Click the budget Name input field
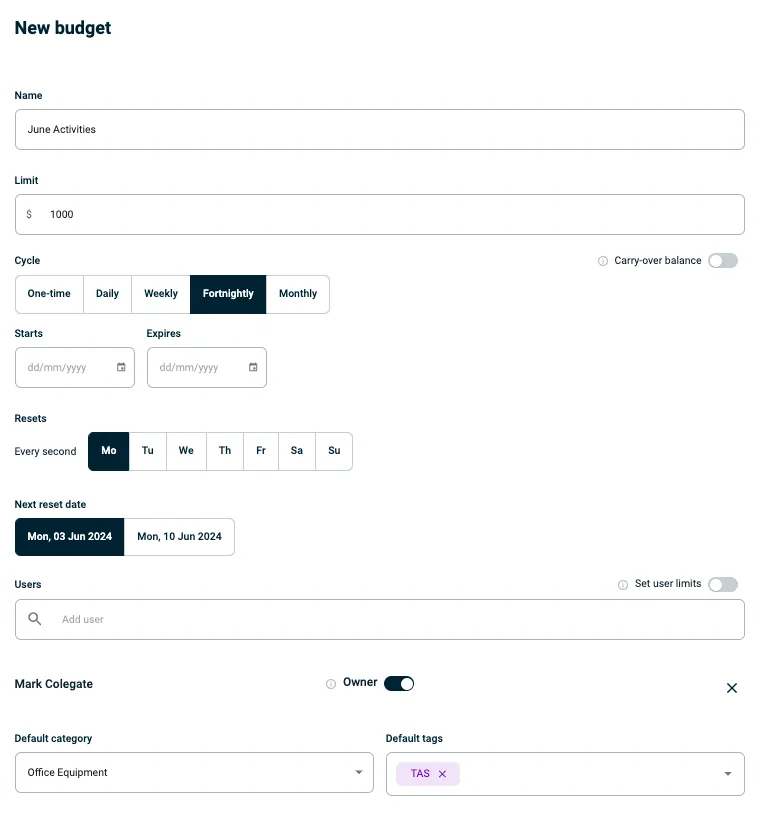Image resolution: width=772 pixels, height=819 pixels. click(x=380, y=130)
